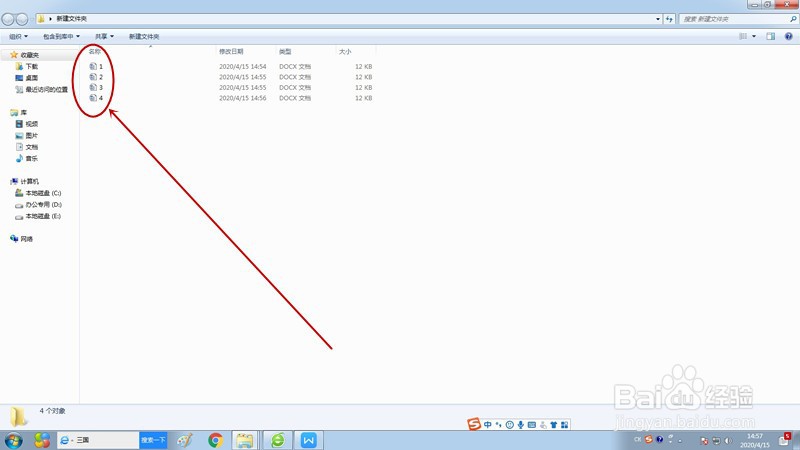Click the microphone voice input on the IME bar

[x=520, y=424]
